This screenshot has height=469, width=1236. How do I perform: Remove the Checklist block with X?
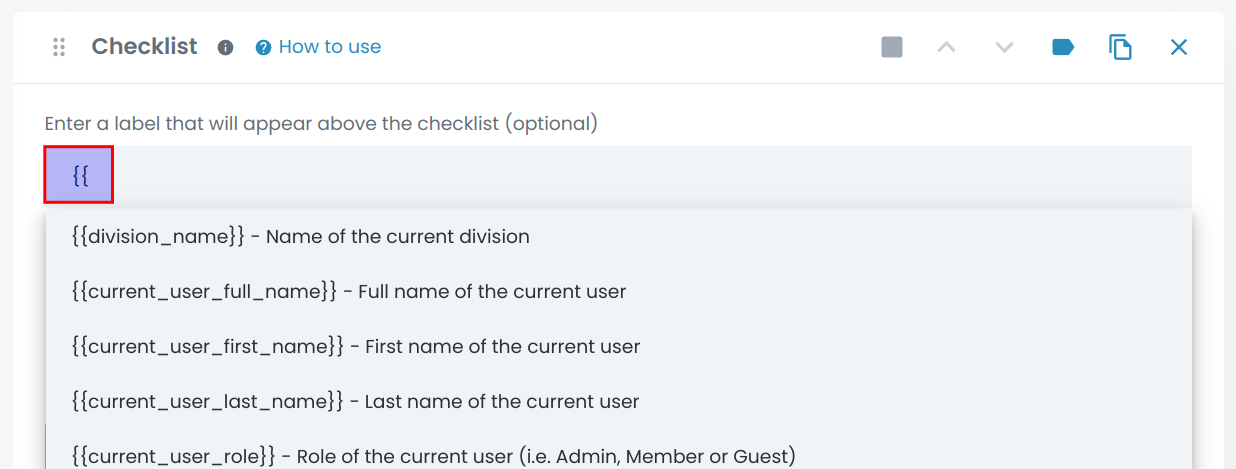click(1179, 47)
